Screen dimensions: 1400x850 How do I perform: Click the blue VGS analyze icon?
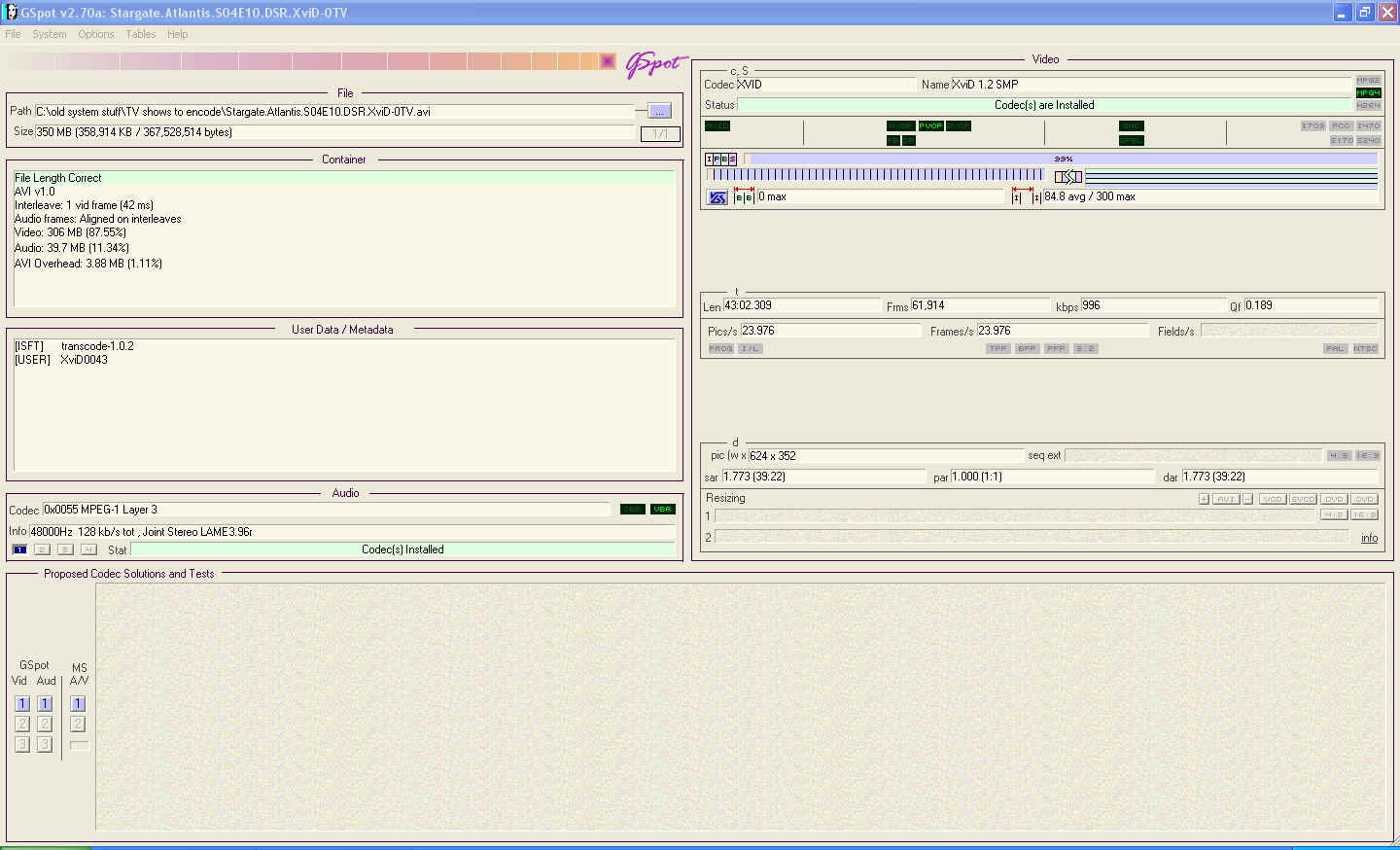(717, 197)
